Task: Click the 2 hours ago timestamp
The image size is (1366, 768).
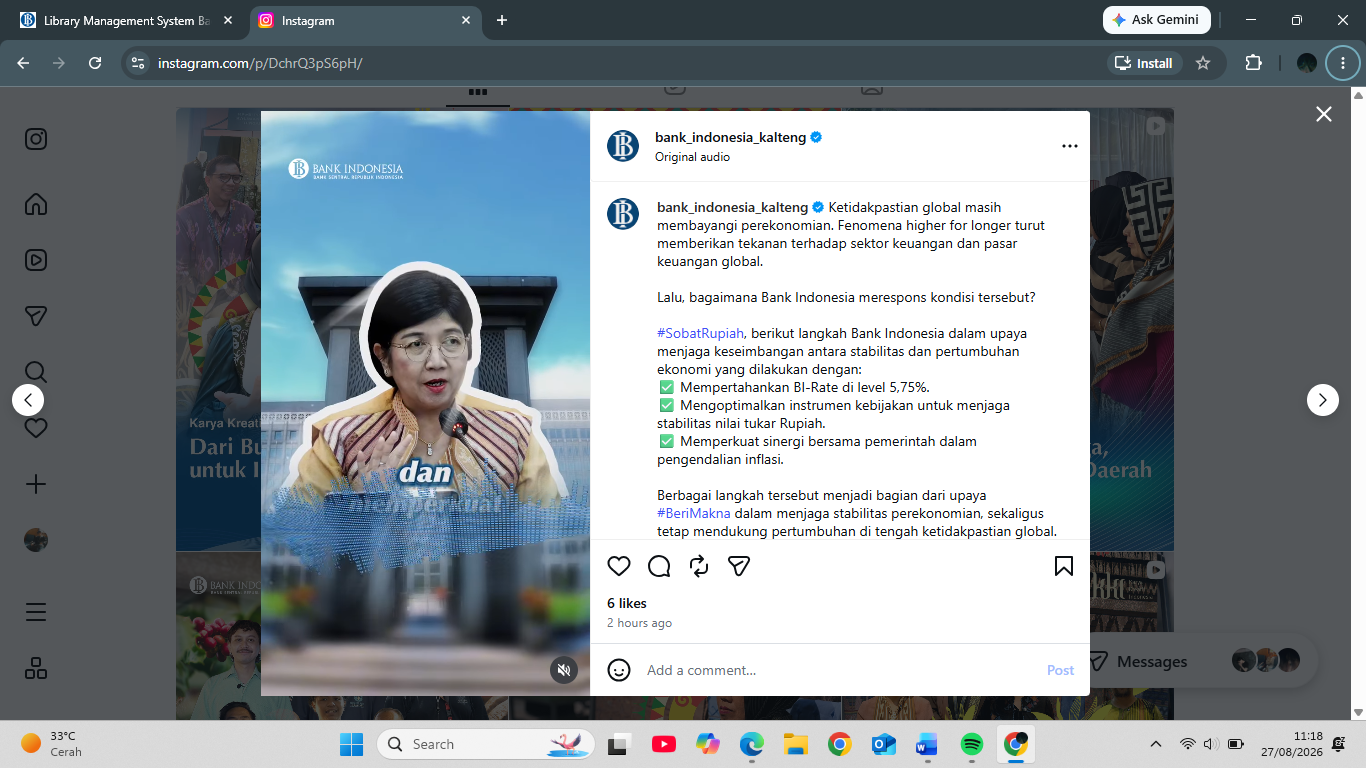Action: 639,623
